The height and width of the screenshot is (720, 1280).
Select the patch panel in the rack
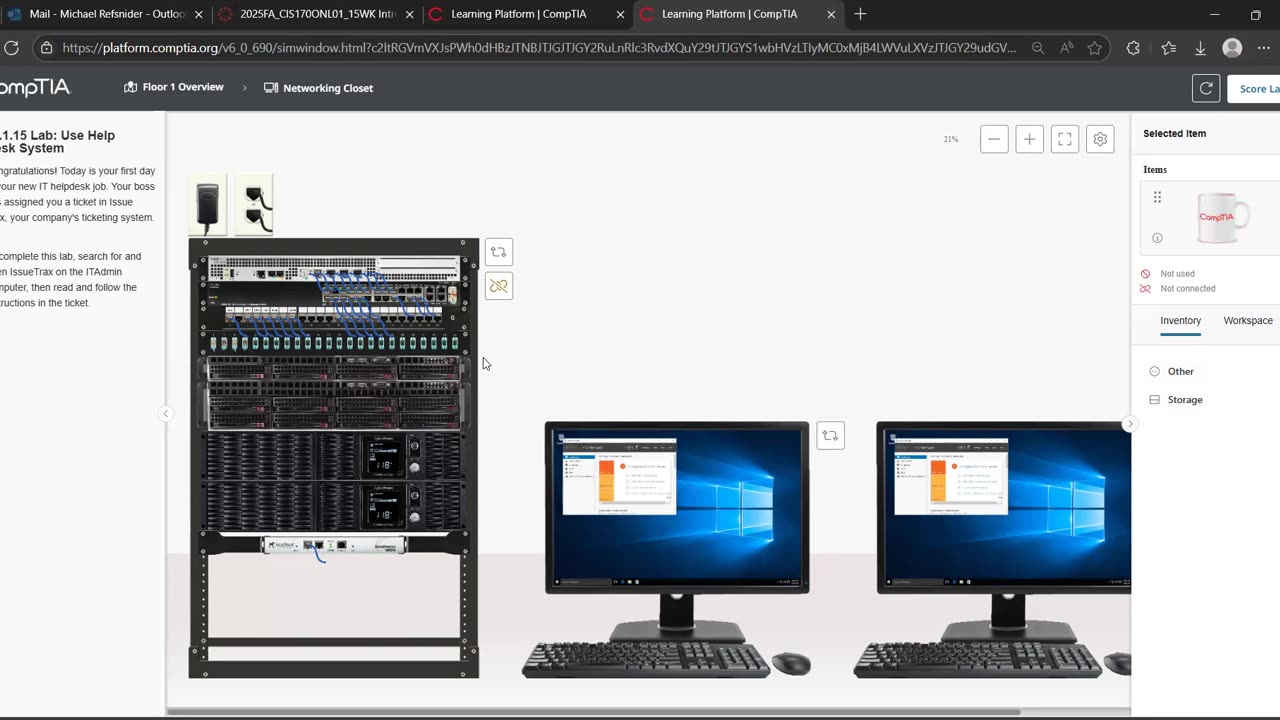336,343
